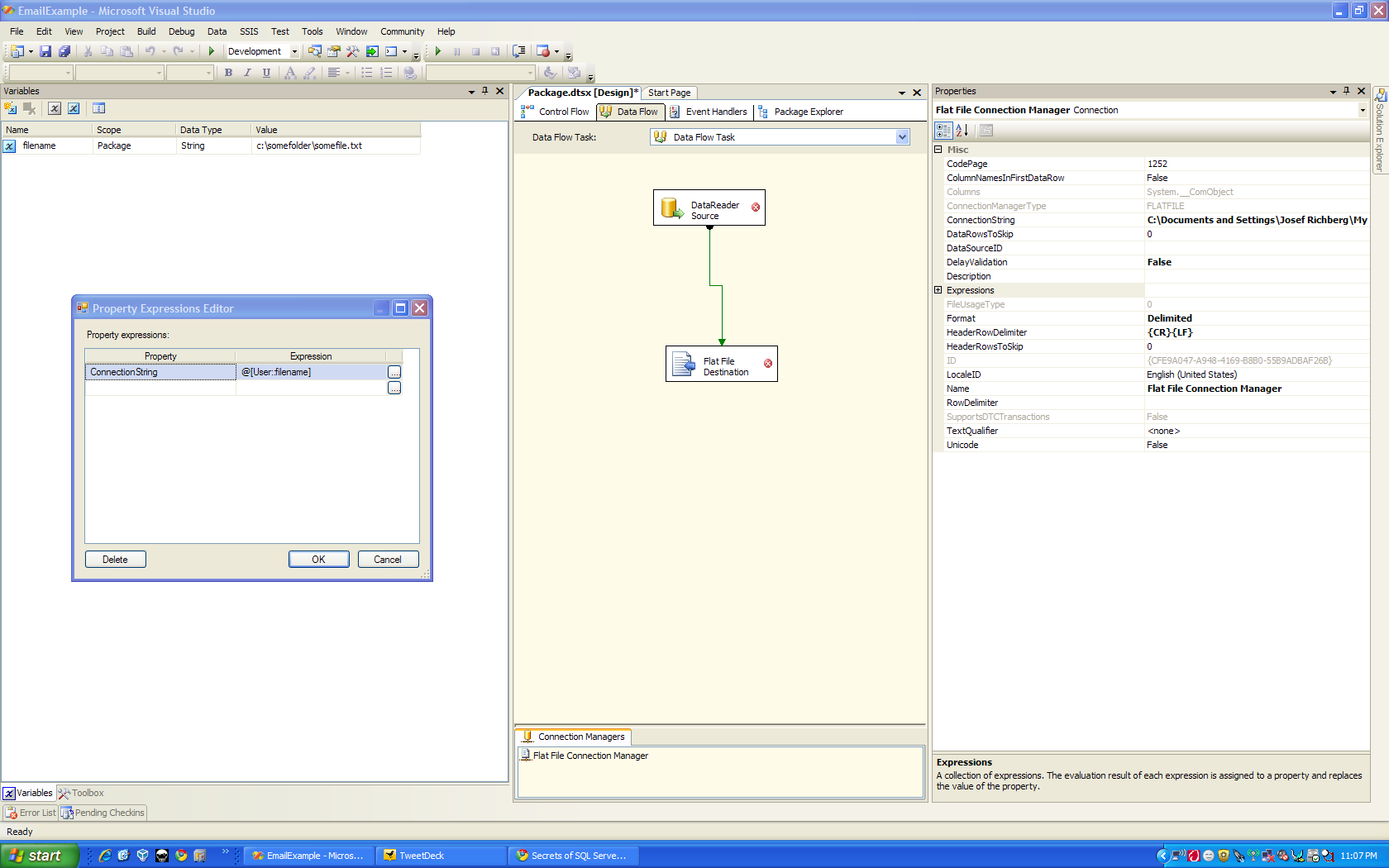Viewport: 1389px width, 868px height.
Task: Open the Pending Checkins tab
Action: [x=103, y=813]
